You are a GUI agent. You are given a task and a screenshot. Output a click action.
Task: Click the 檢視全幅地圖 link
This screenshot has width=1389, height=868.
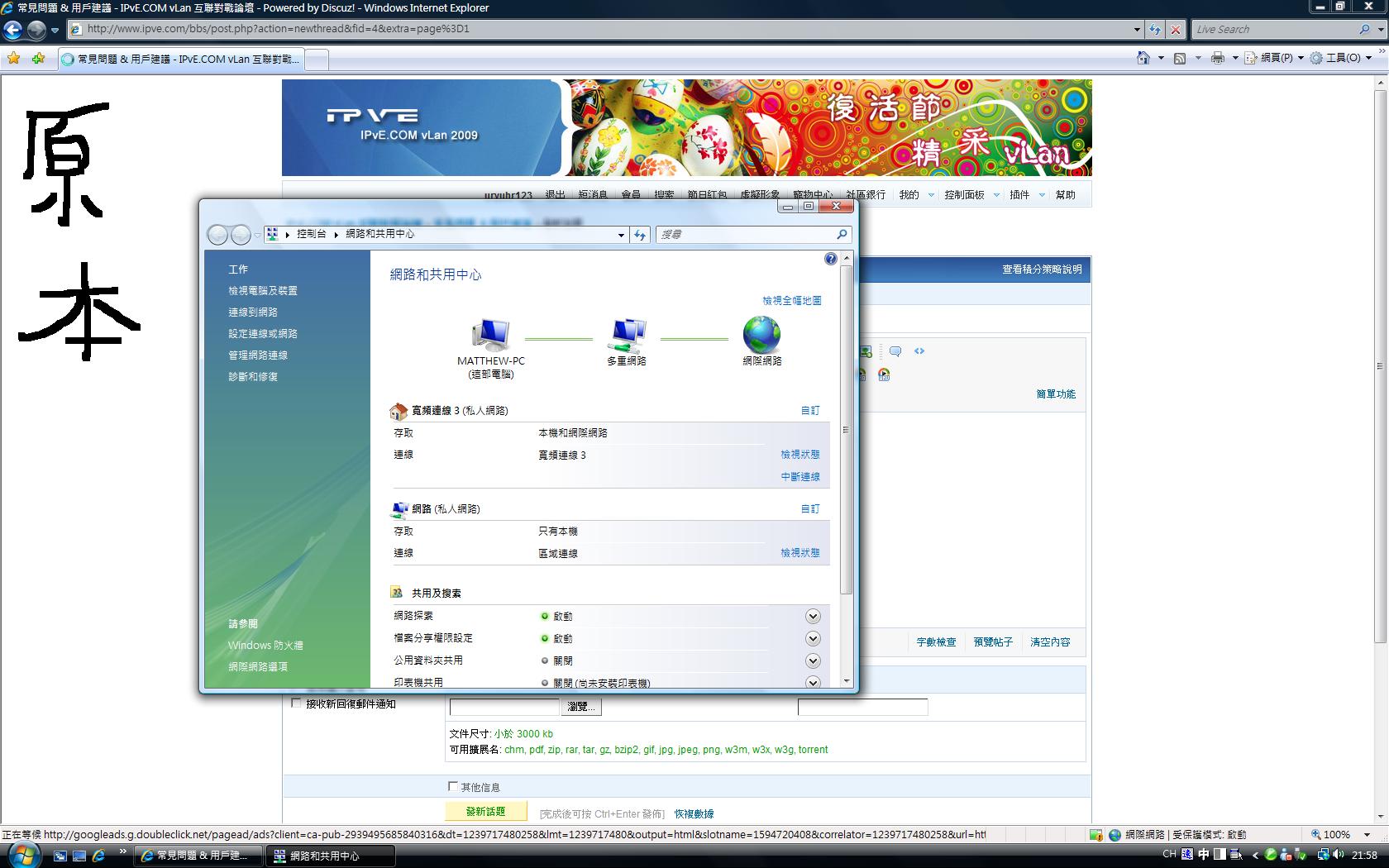tap(792, 301)
